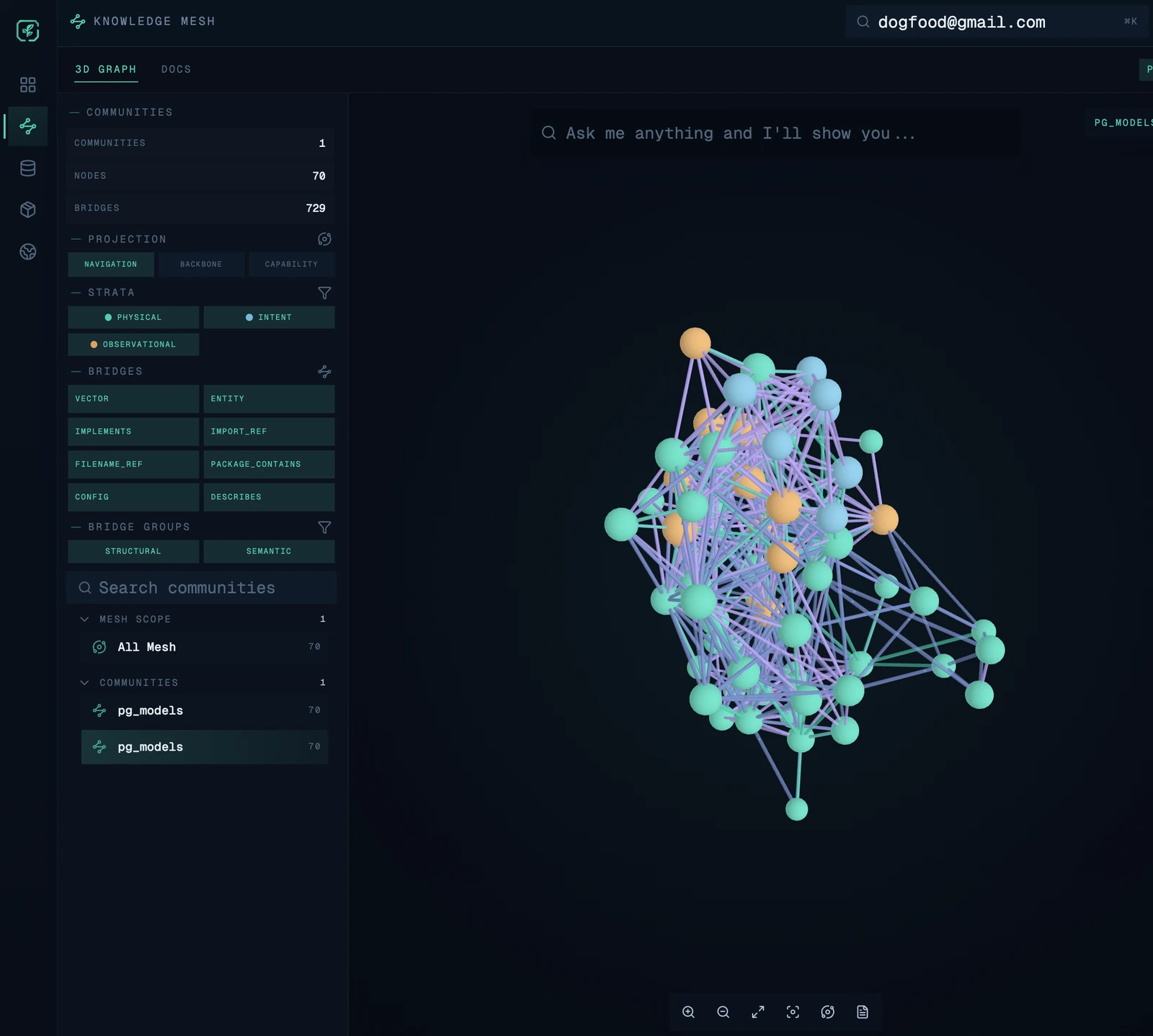The width and height of the screenshot is (1153, 1036).
Task: Toggle the Observational strata filter
Action: click(x=133, y=344)
